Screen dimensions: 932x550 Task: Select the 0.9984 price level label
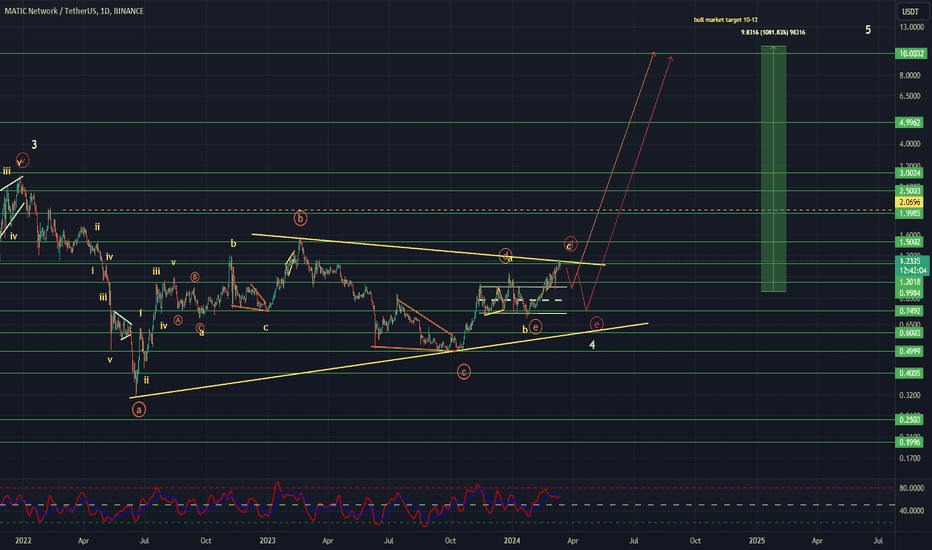click(911, 293)
